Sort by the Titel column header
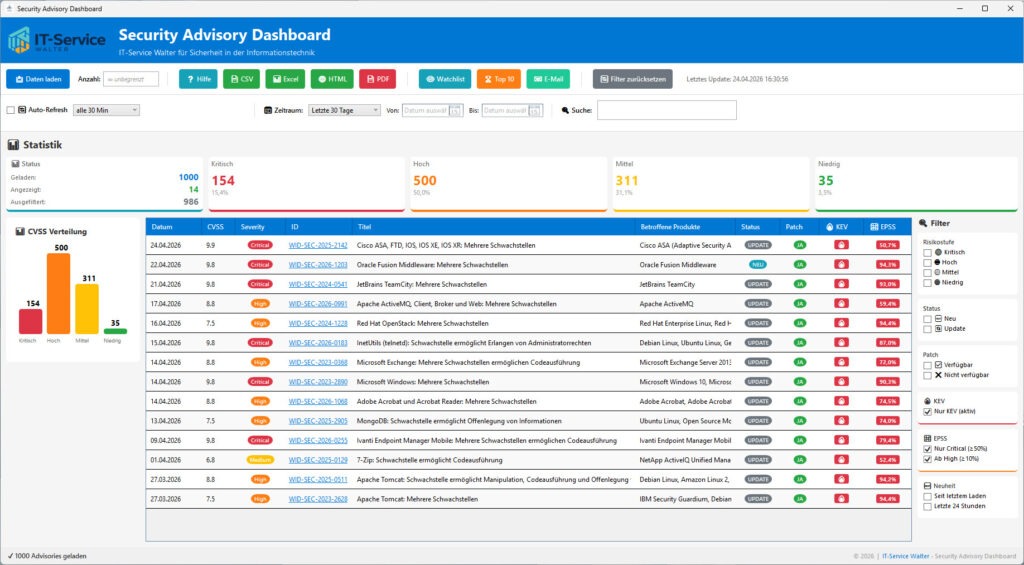 click(x=493, y=227)
